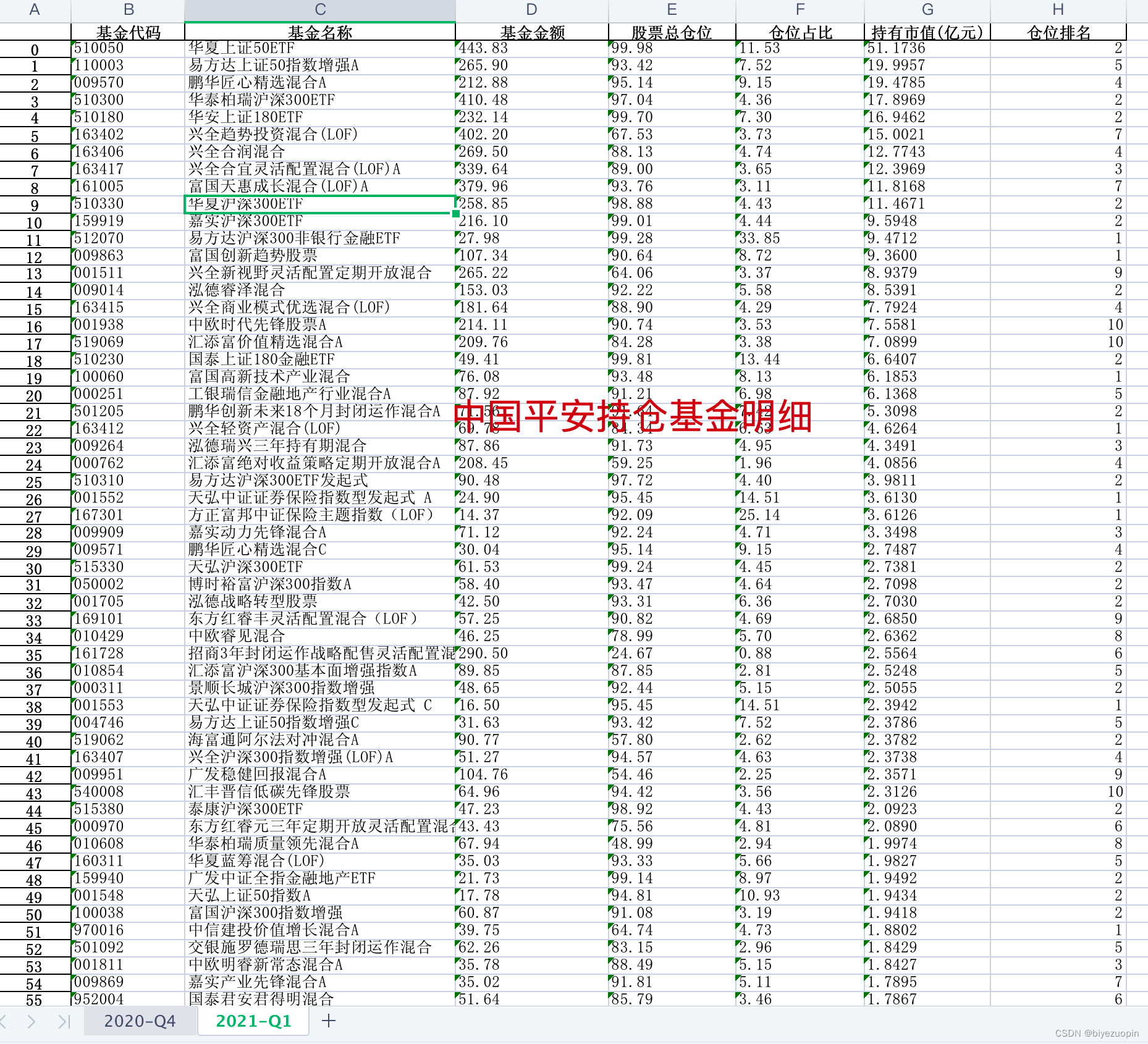Click the 仓位排名 header cell
Screen dimensions: 1148x1044
click(1058, 32)
